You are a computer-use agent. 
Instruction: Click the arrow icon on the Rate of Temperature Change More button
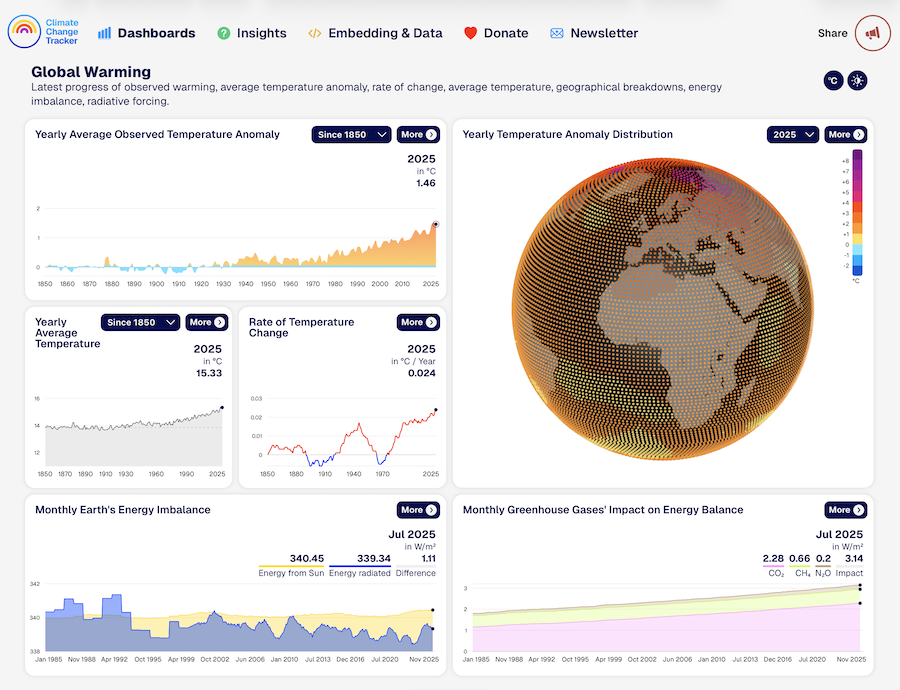click(432, 322)
